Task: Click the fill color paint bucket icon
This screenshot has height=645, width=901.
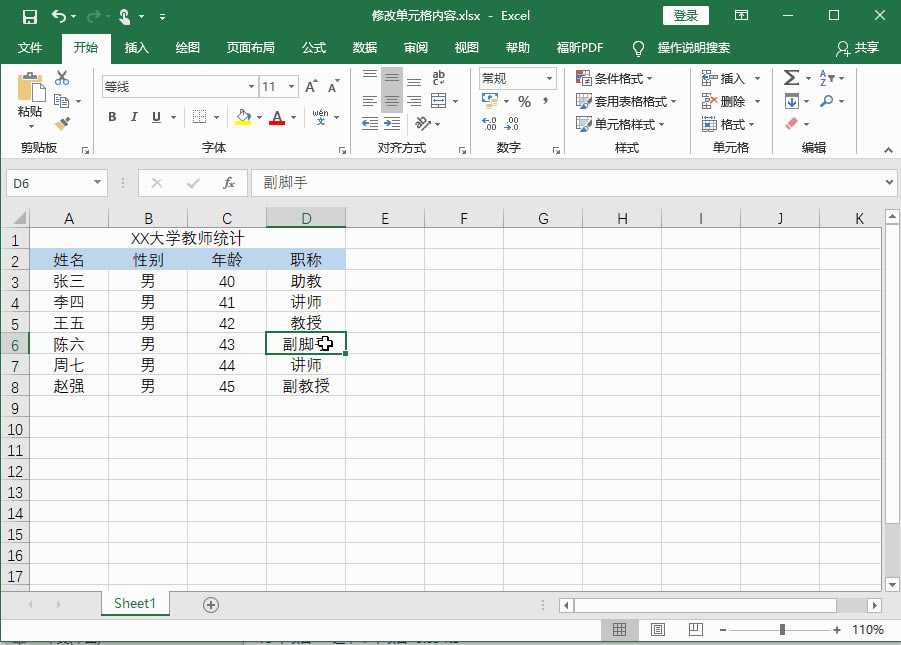Action: tap(242, 117)
